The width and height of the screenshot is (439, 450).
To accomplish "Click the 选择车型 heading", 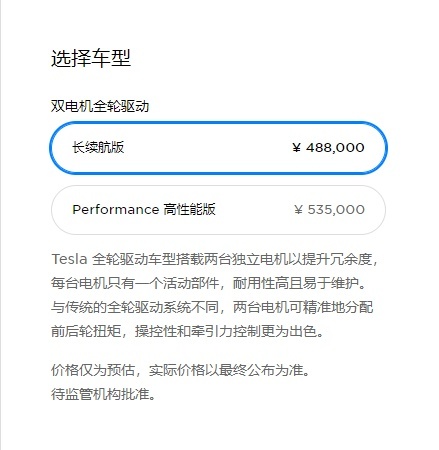I will [x=91, y=58].
